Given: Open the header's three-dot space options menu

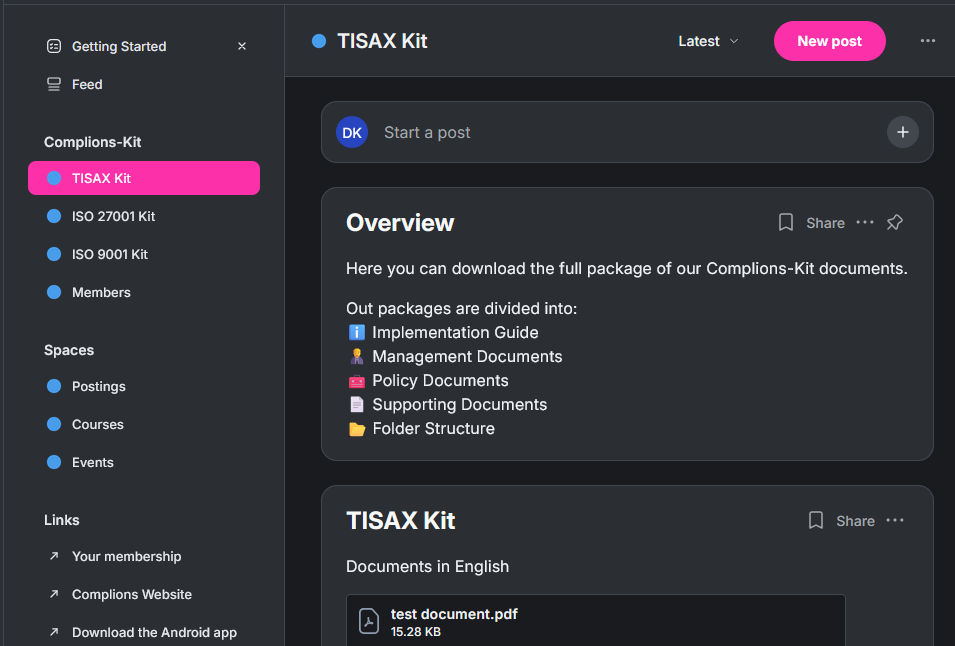Looking at the screenshot, I should point(928,41).
